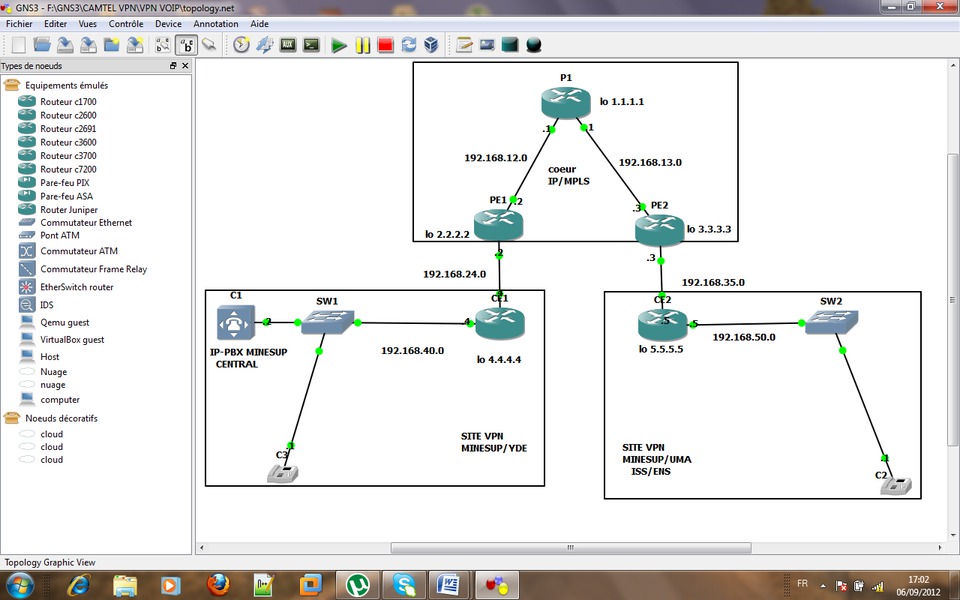Open the snapshot clock icon
Image resolution: width=960 pixels, height=600 pixels.
point(241,45)
